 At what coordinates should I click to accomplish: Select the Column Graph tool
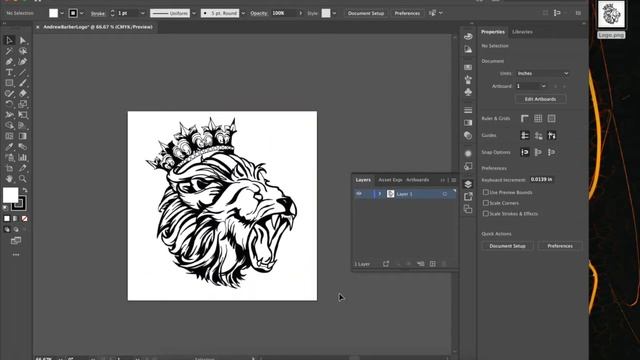coord(22,157)
